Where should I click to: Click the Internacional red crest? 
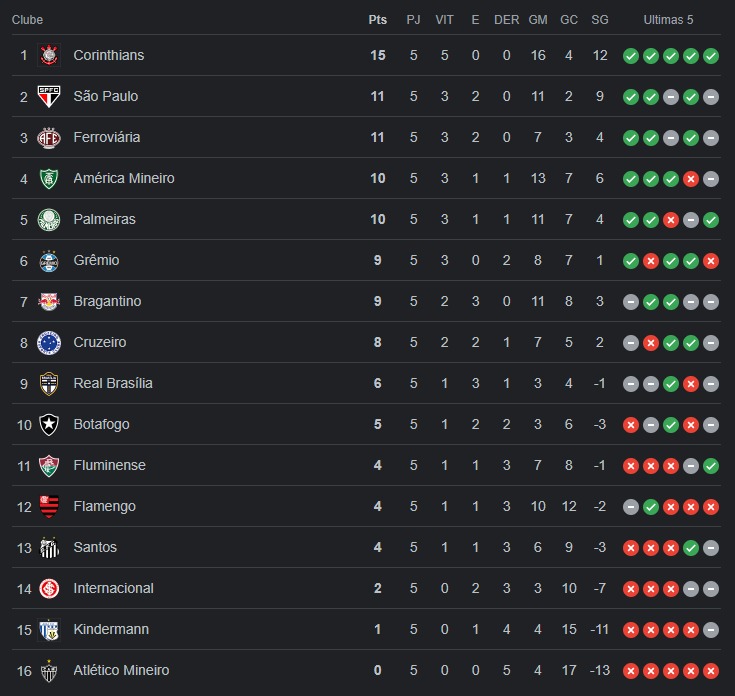pos(49,589)
